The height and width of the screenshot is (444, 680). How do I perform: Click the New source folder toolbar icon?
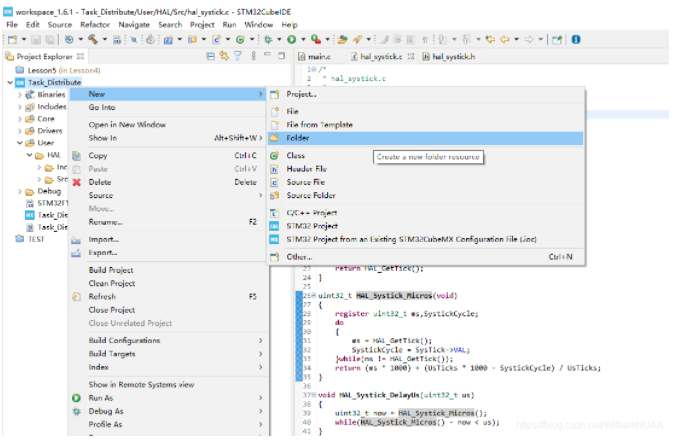(x=192, y=39)
